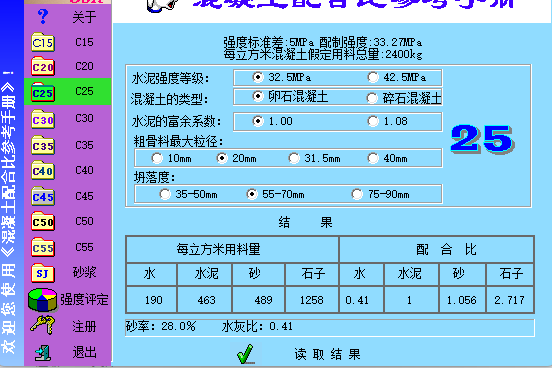Click cement amount cell 463
552x368 pixels.
(x=205, y=300)
